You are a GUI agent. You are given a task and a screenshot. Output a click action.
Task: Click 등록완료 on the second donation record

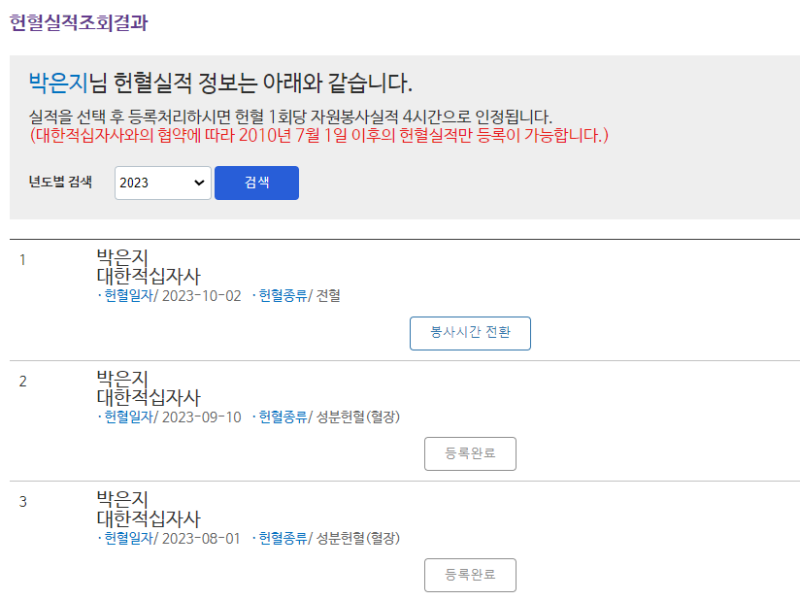click(470, 454)
